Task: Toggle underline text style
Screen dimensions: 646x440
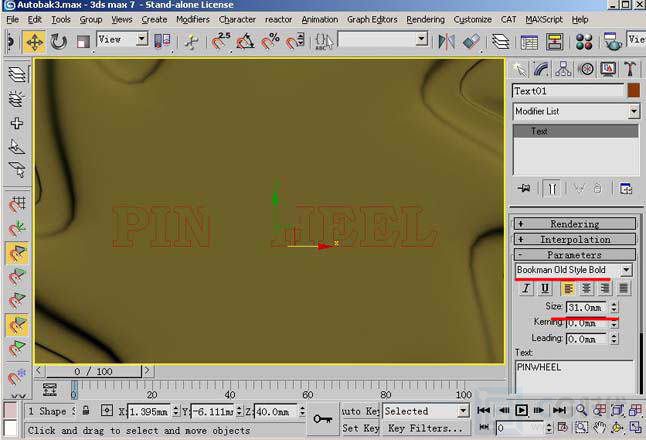Action: [x=545, y=288]
